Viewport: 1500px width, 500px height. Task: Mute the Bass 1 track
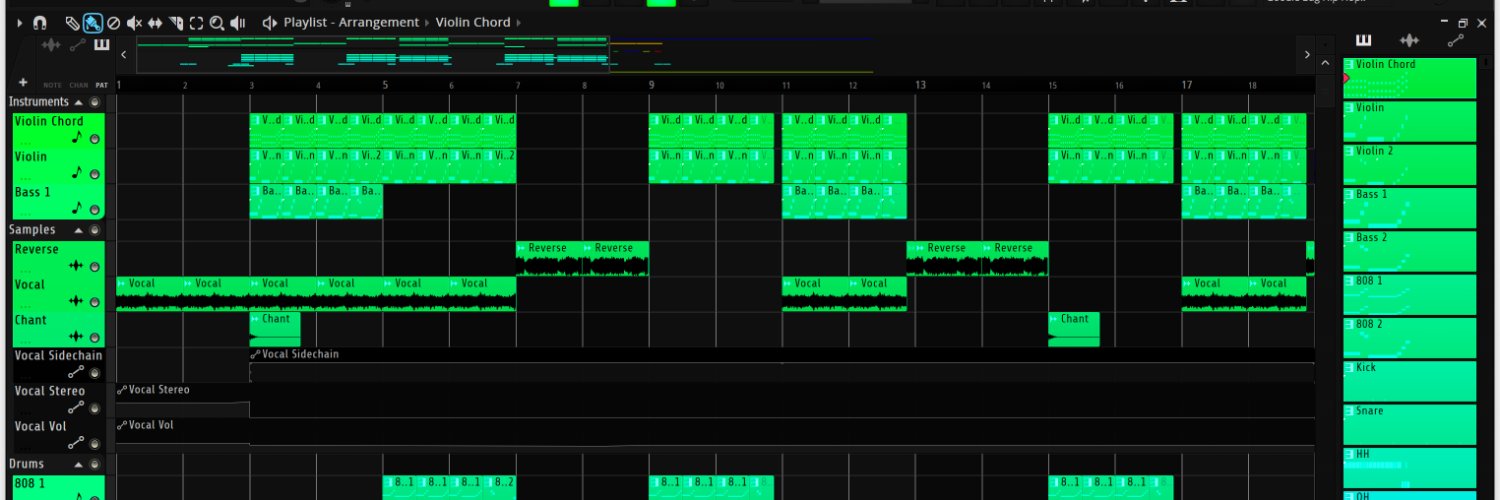95,210
